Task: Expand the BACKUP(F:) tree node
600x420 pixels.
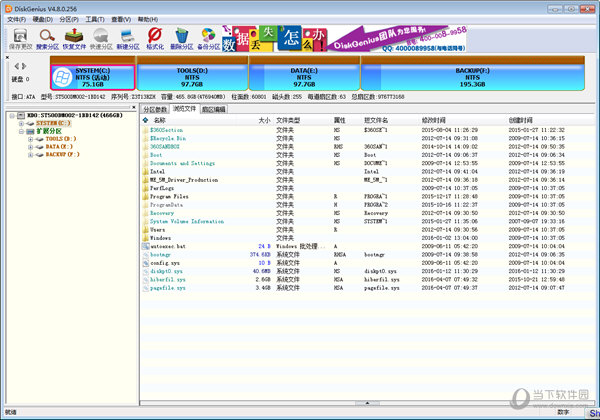Action: 30,155
